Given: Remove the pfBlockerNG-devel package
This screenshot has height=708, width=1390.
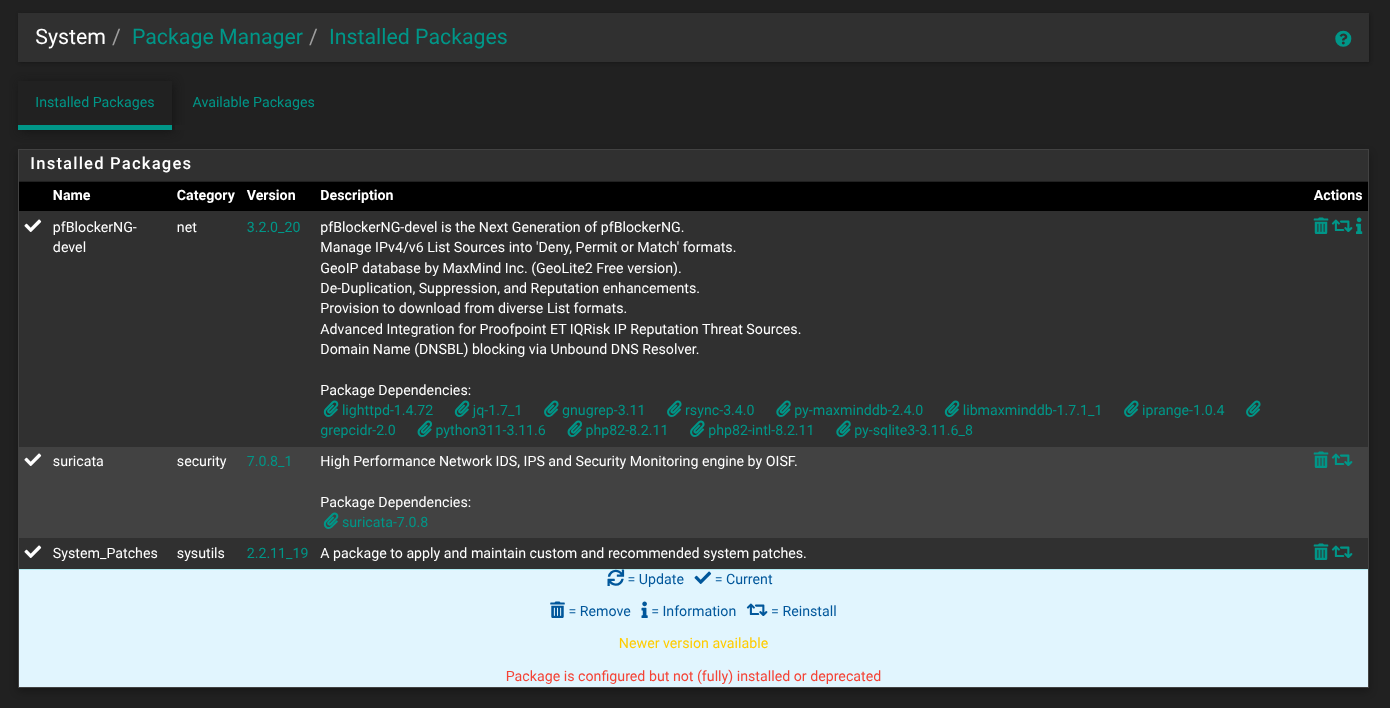Looking at the screenshot, I should click(x=1320, y=226).
